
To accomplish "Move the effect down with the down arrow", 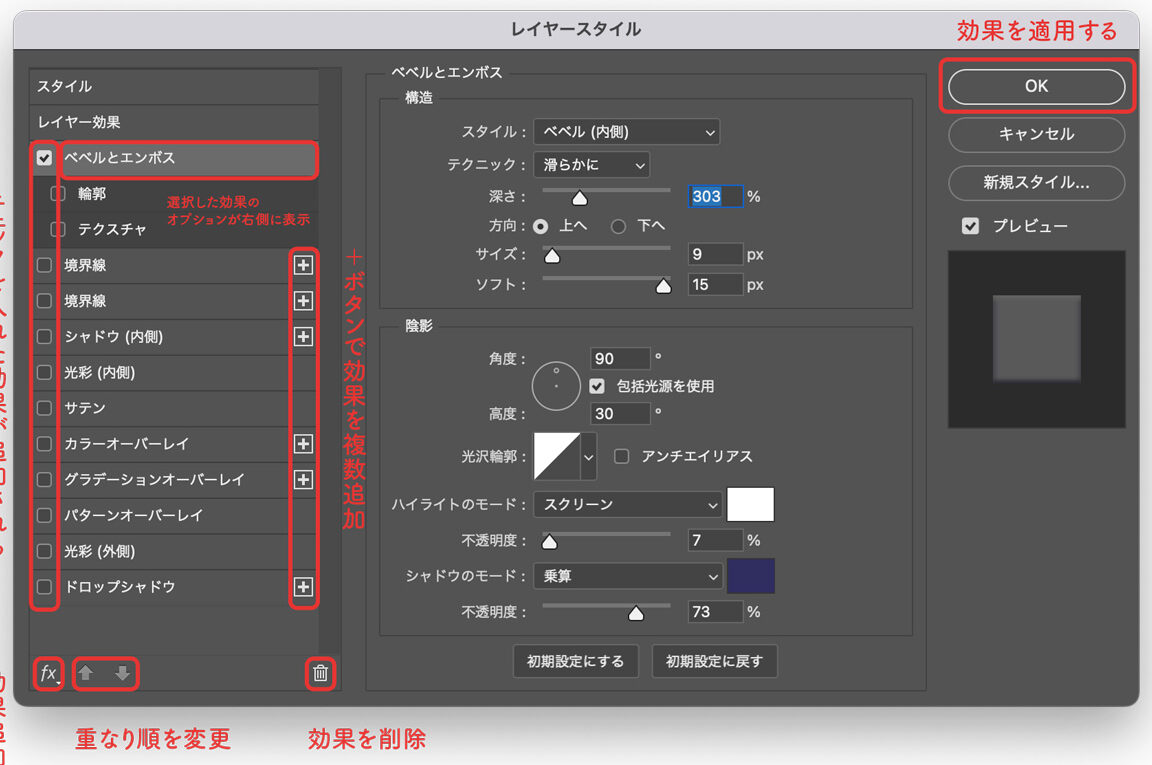I will [123, 673].
